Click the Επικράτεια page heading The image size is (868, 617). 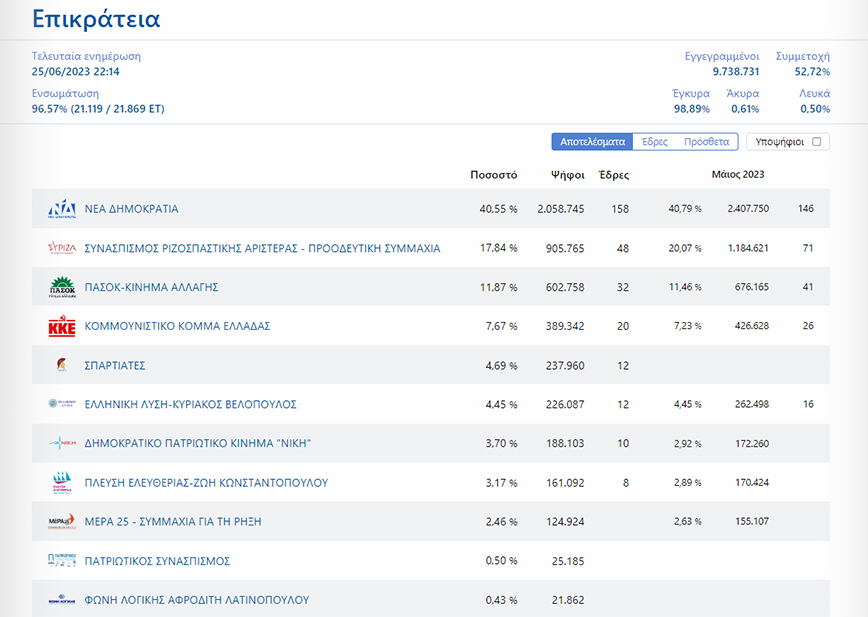pyautogui.click(x=96, y=19)
